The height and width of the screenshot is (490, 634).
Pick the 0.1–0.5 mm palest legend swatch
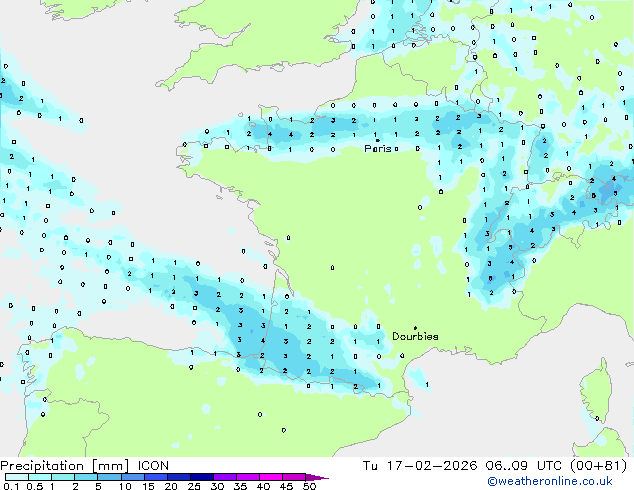(17, 477)
